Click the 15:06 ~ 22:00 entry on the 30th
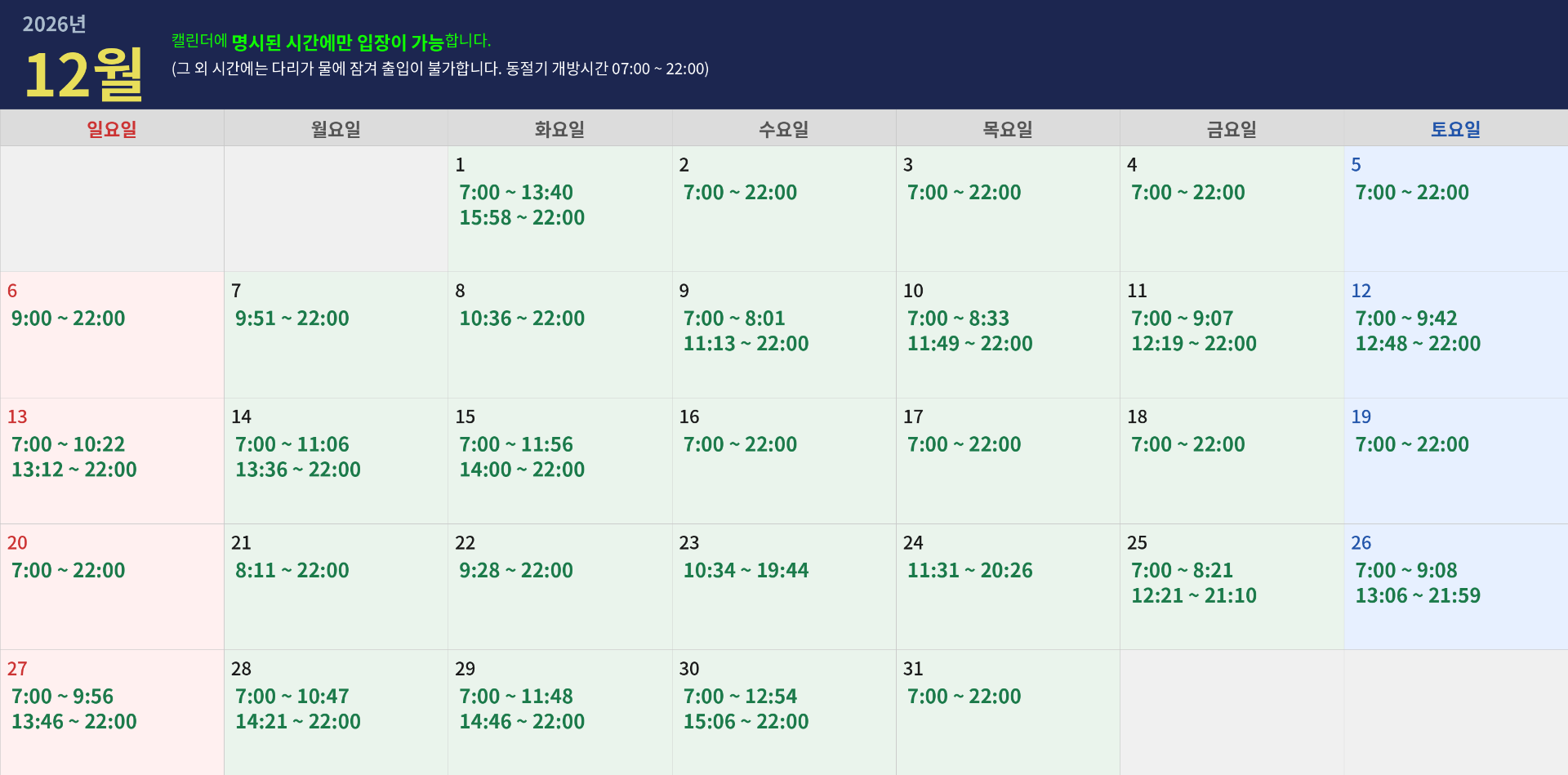Image resolution: width=1568 pixels, height=775 pixels. pyautogui.click(x=746, y=722)
